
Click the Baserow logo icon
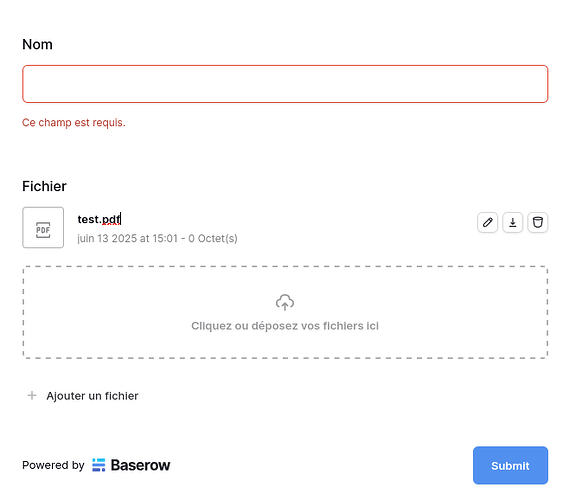pos(99,465)
